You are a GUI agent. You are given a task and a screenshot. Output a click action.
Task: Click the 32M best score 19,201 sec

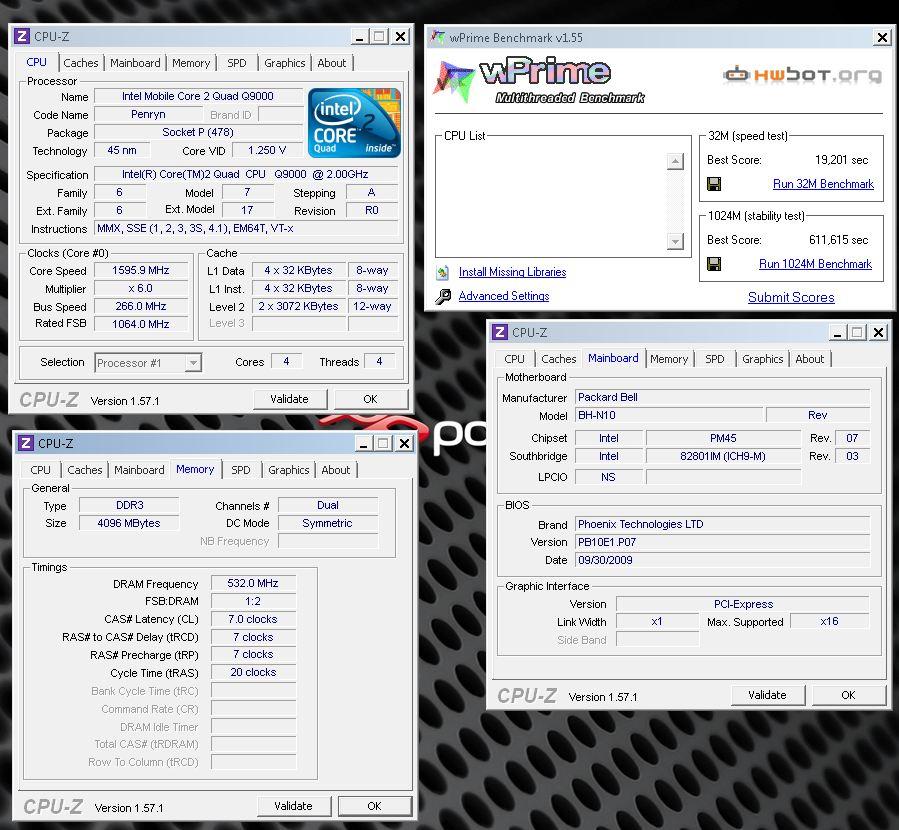coord(842,160)
